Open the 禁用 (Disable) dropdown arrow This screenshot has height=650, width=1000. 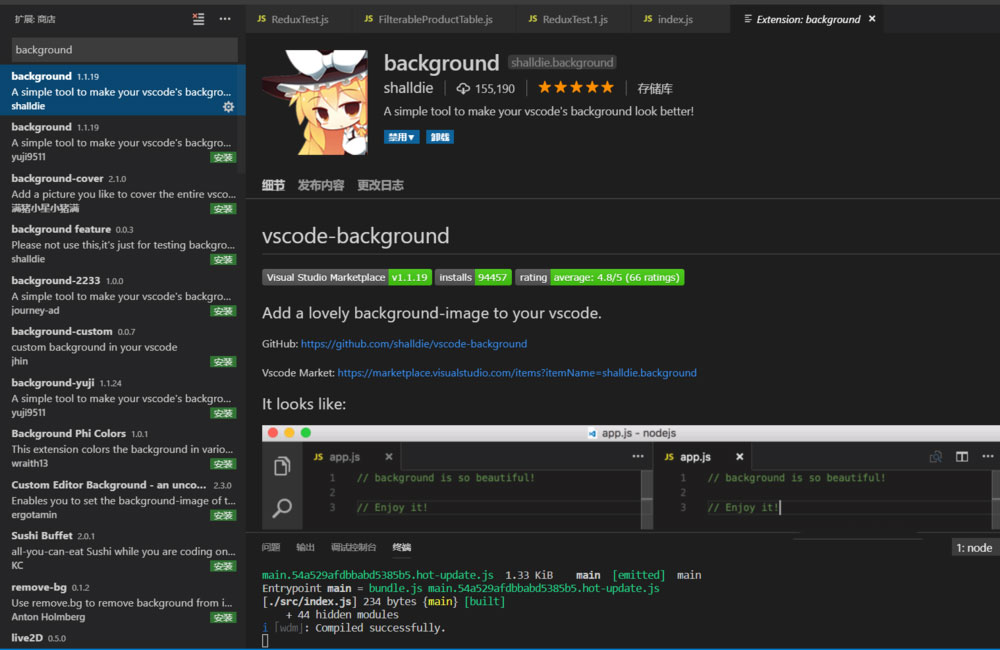click(x=410, y=136)
